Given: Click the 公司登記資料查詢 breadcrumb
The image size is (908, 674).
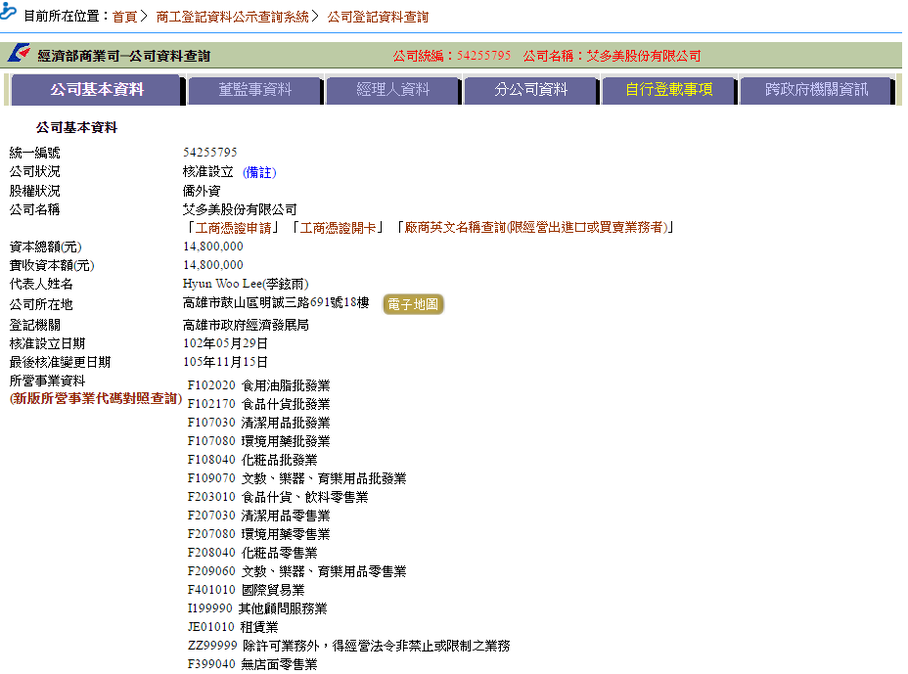Looking at the screenshot, I should (378, 17).
